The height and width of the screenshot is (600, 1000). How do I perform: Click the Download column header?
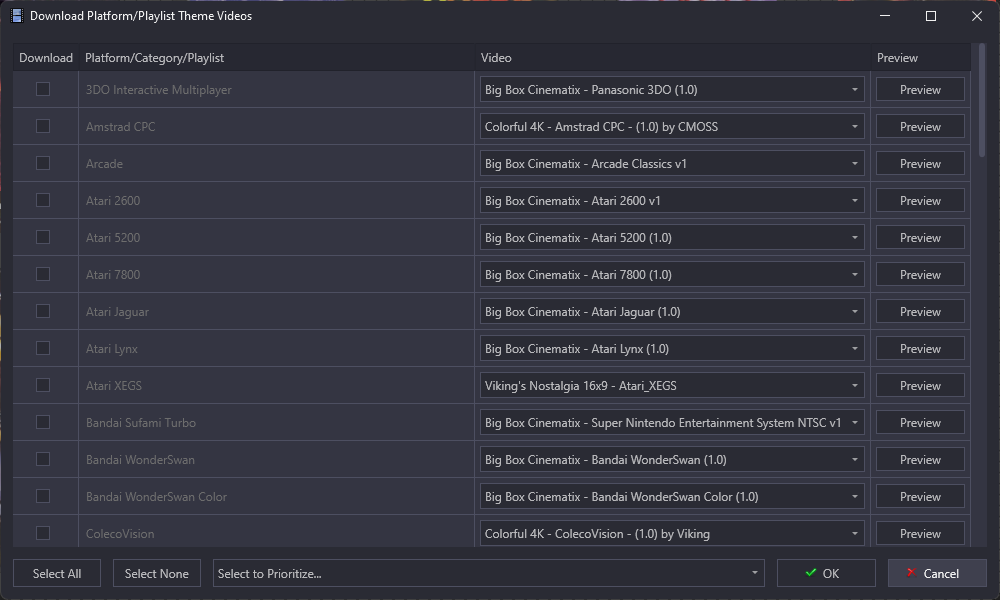point(46,57)
